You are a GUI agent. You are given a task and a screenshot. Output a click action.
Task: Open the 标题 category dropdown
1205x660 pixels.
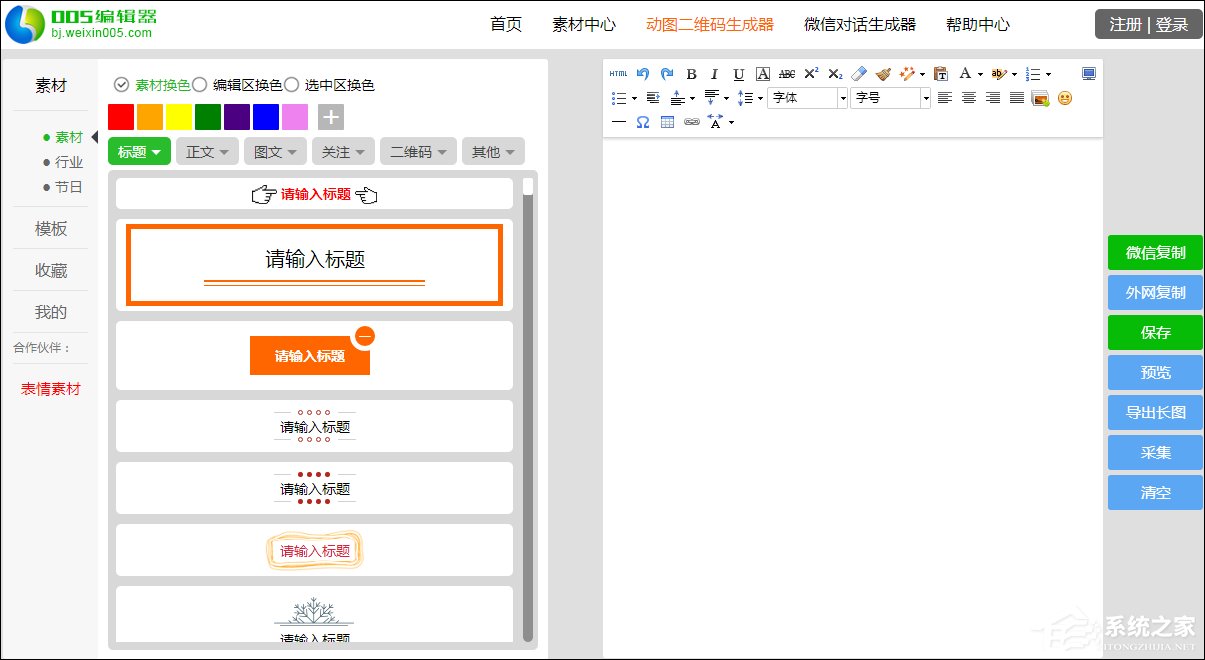[138, 151]
